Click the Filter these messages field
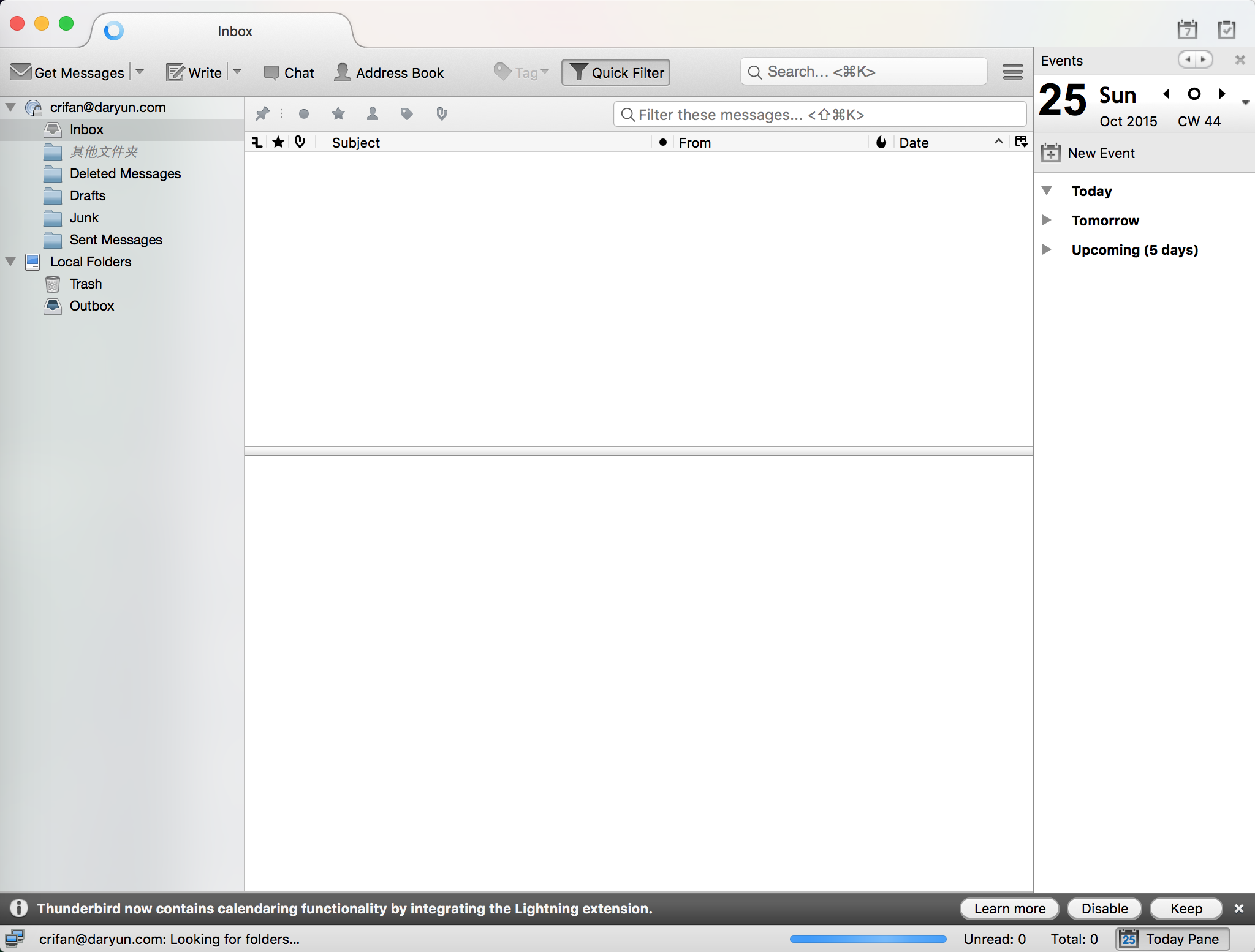1255x952 pixels. (x=820, y=115)
